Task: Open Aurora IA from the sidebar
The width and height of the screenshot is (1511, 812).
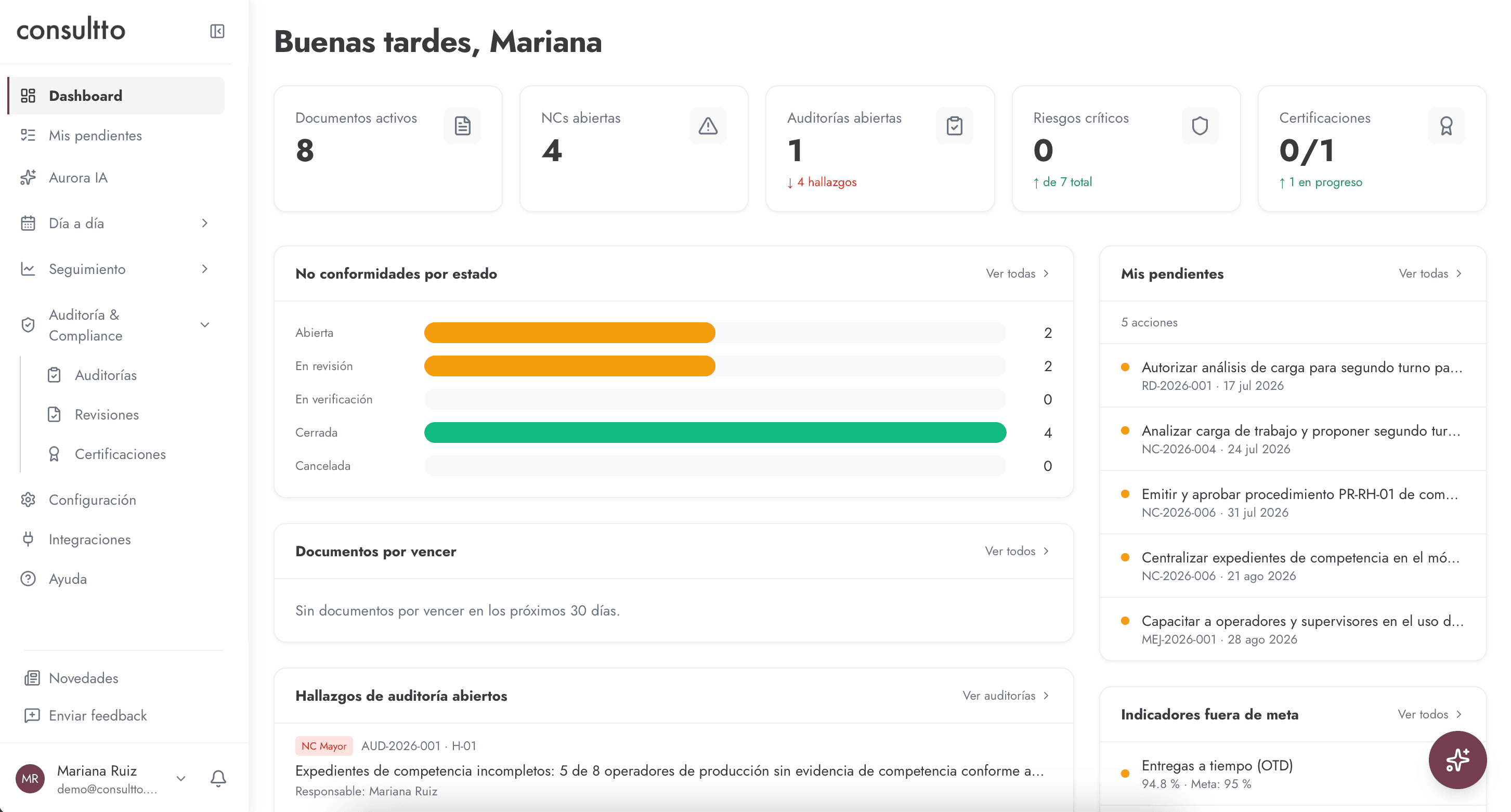Action: [116, 177]
